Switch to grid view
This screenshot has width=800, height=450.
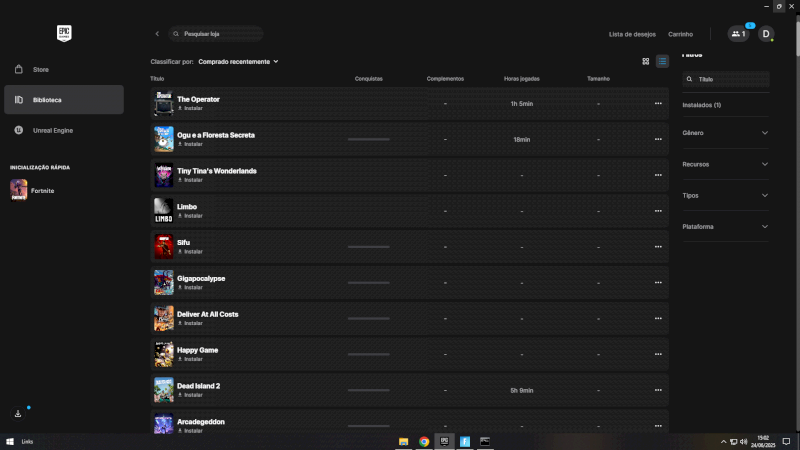pyautogui.click(x=646, y=61)
